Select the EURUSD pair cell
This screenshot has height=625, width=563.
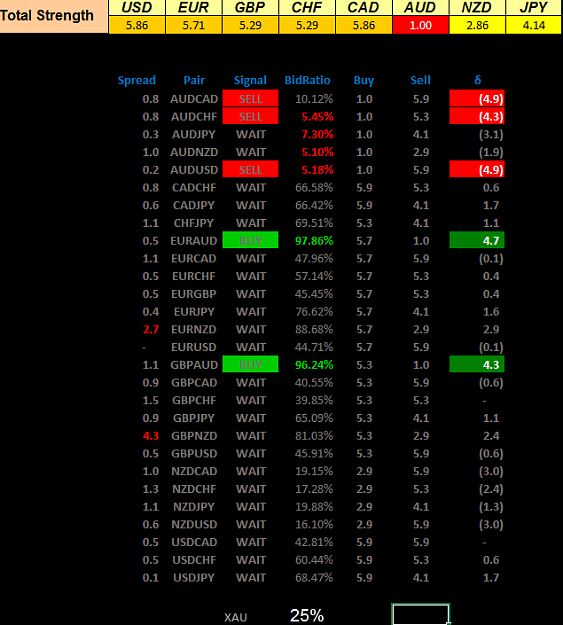click(x=194, y=347)
